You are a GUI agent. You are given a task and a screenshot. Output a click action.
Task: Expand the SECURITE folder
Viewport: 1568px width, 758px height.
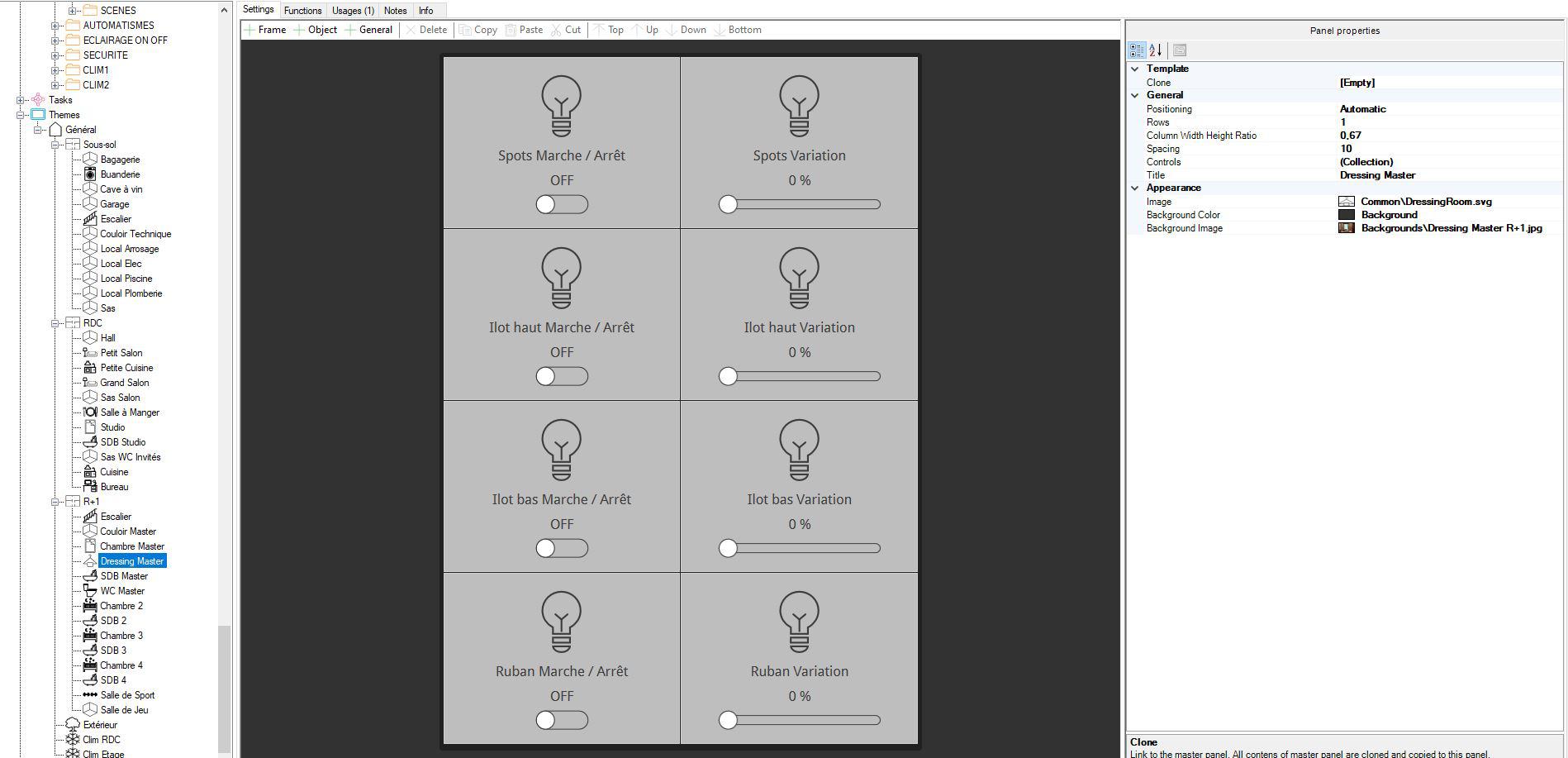pyautogui.click(x=55, y=55)
